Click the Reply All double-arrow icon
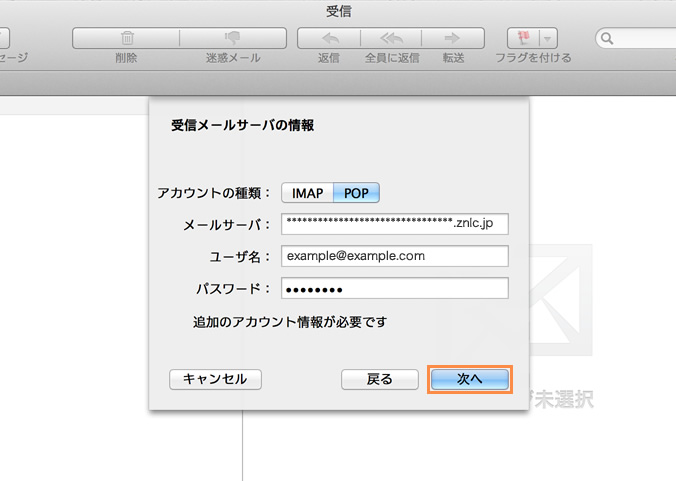The height and width of the screenshot is (481, 676). 391,38
